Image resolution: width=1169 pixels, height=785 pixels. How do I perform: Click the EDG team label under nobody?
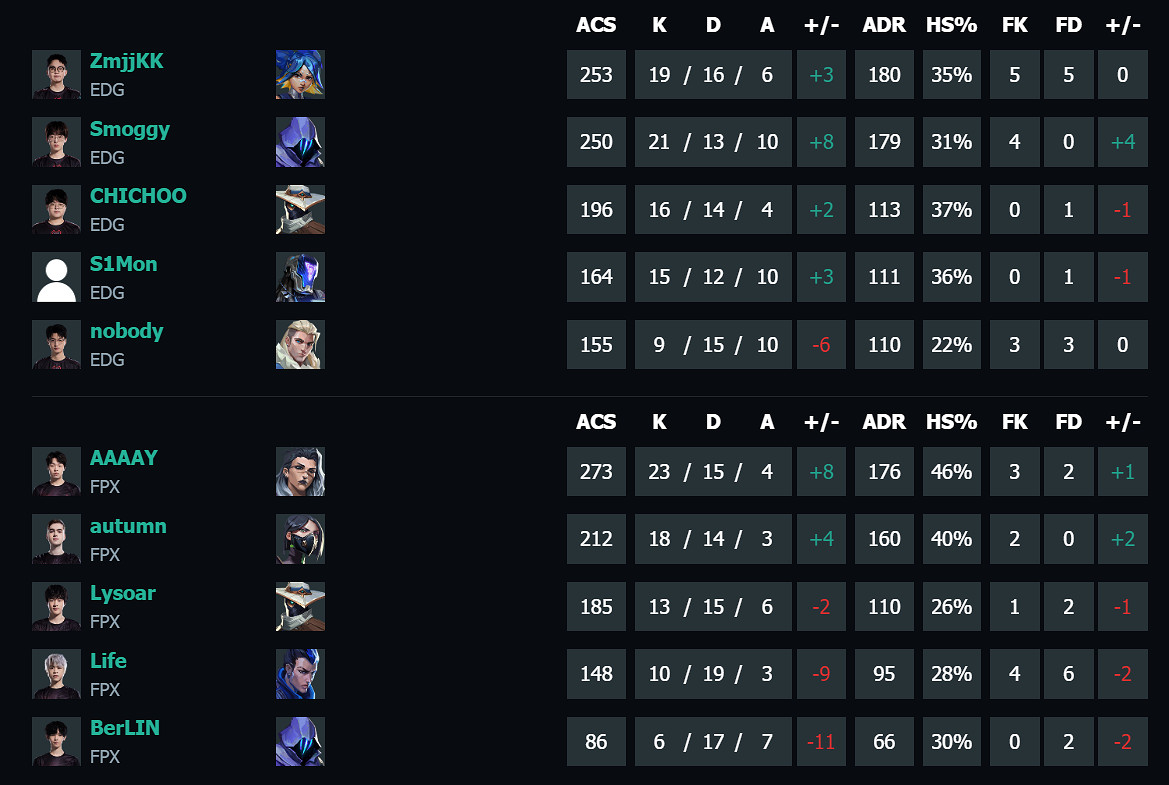click(107, 359)
